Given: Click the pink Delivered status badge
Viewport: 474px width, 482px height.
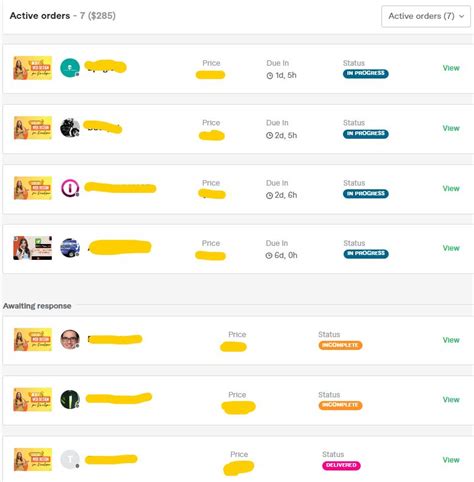Looking at the screenshot, I should click(x=341, y=465).
